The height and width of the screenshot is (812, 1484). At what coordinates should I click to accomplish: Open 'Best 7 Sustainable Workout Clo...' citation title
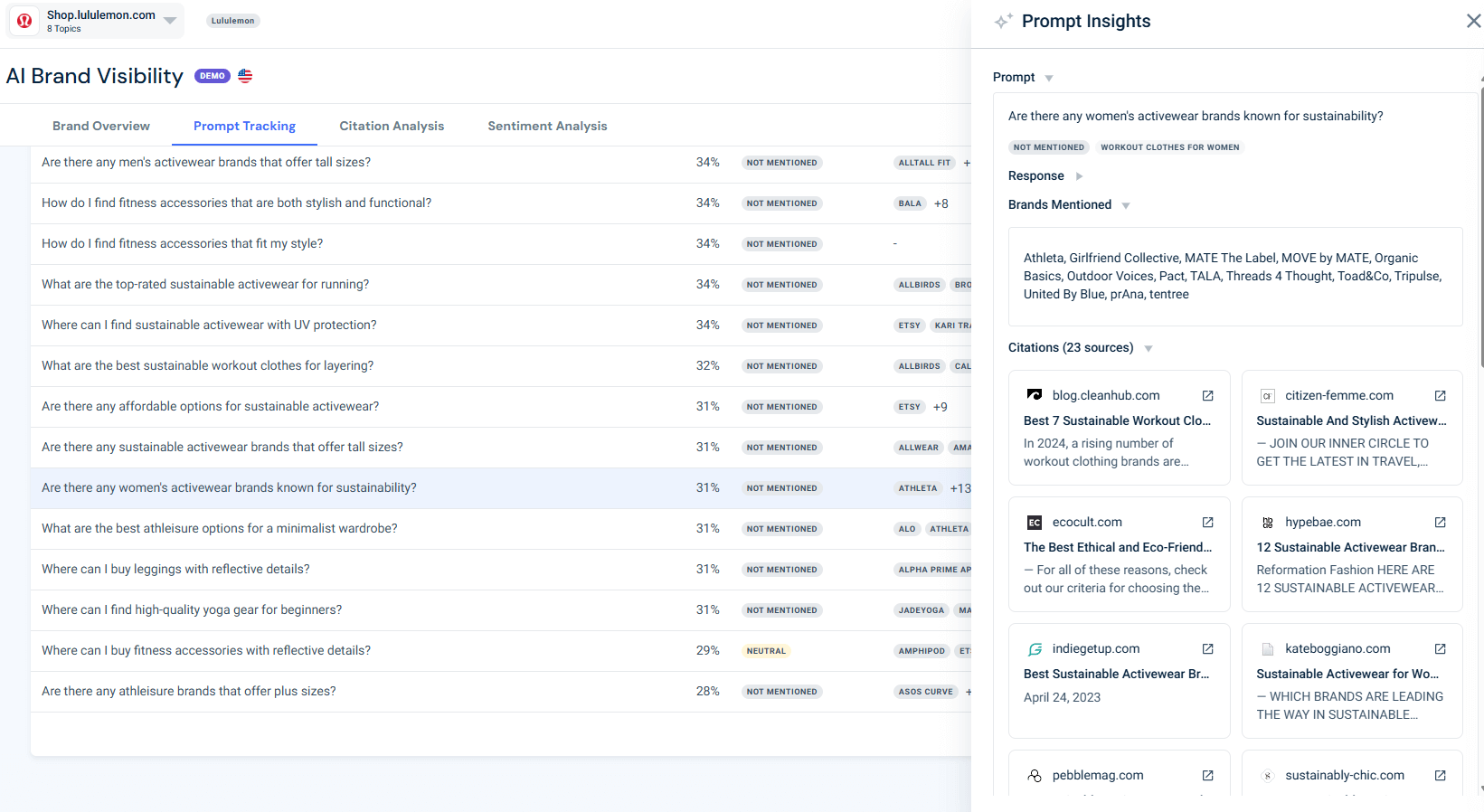(1117, 420)
